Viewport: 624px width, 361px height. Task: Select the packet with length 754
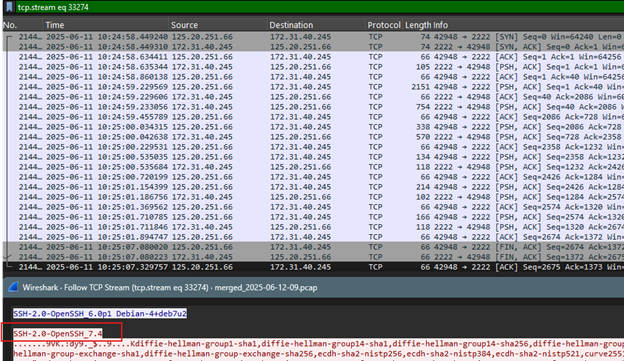point(313,107)
